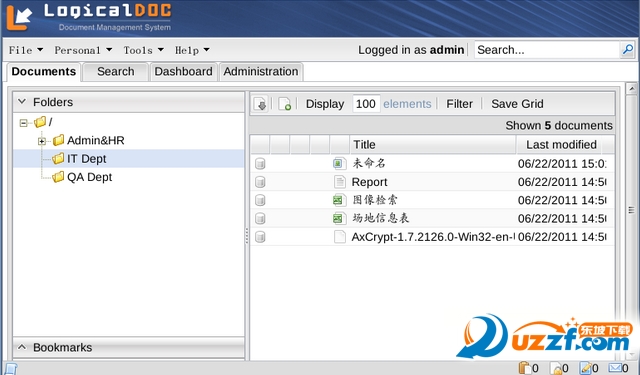
Task: Click the Save Grid button
Action: [x=517, y=104]
